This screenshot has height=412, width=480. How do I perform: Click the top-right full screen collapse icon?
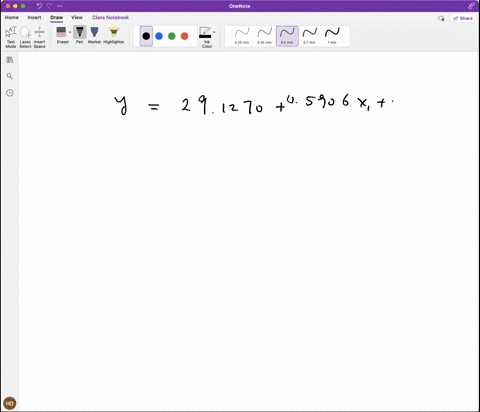point(471,6)
